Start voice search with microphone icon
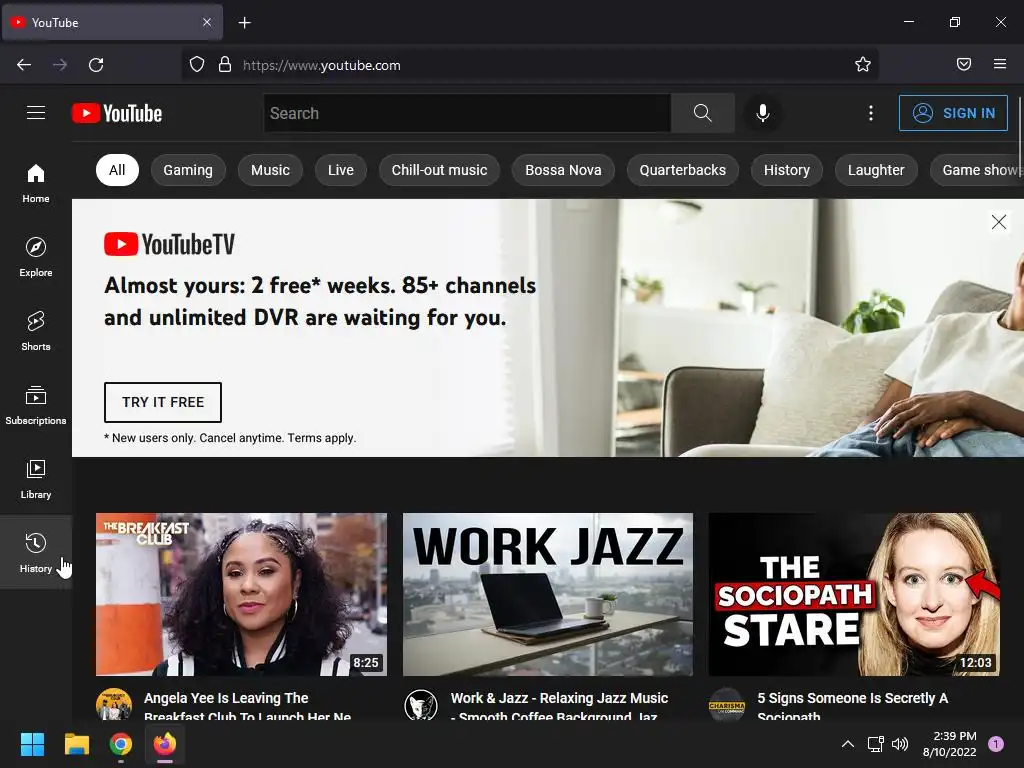Viewport: 1024px width, 768px height. (762, 113)
